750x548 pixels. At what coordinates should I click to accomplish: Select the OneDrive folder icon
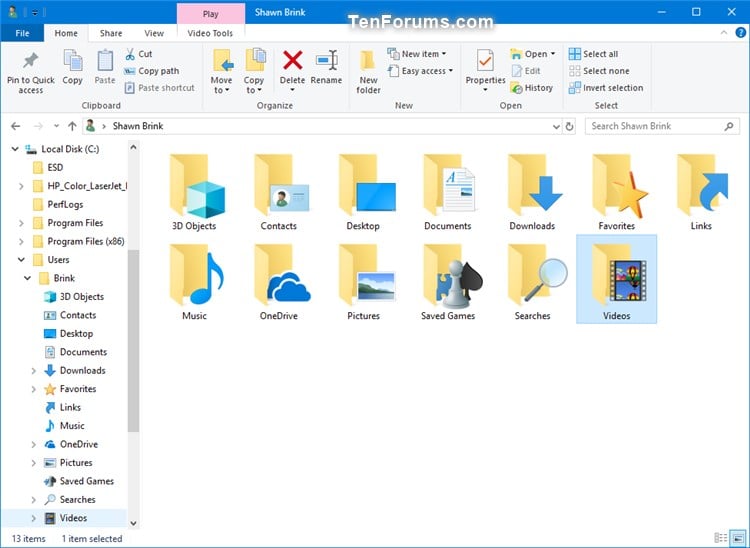coord(282,275)
